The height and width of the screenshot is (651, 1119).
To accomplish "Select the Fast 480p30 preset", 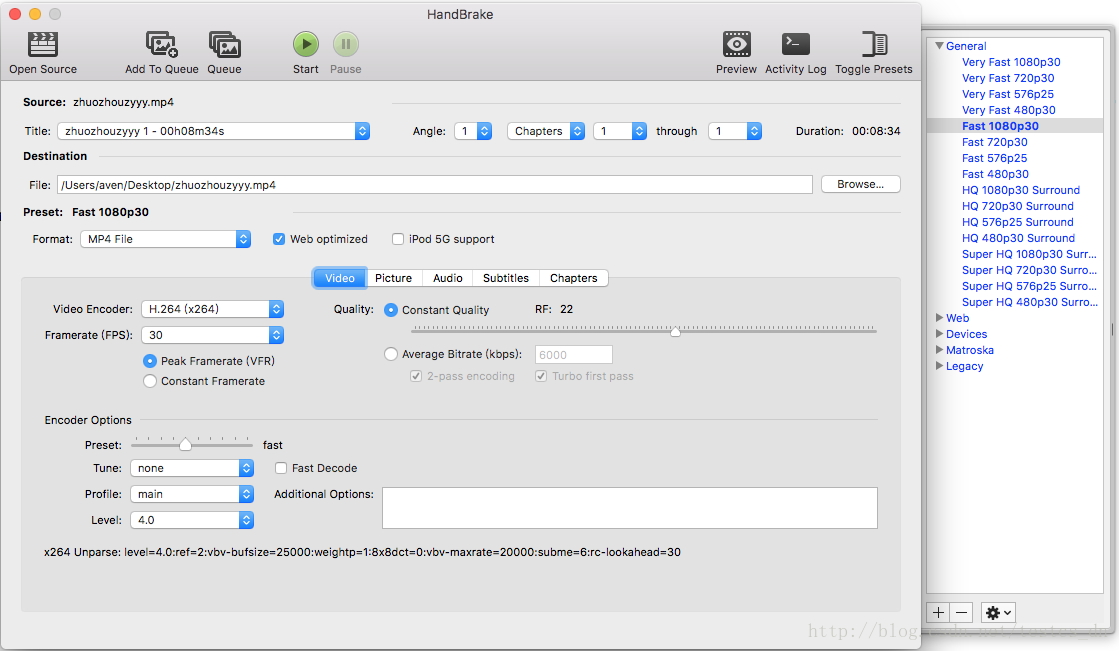I will point(996,174).
